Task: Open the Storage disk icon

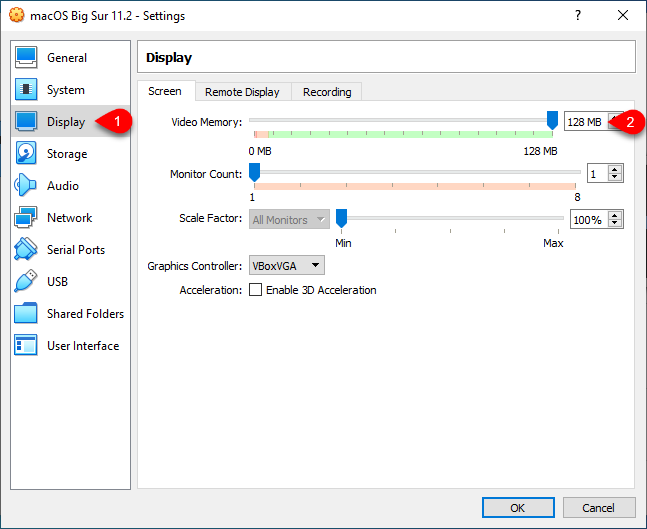Action: (26, 153)
